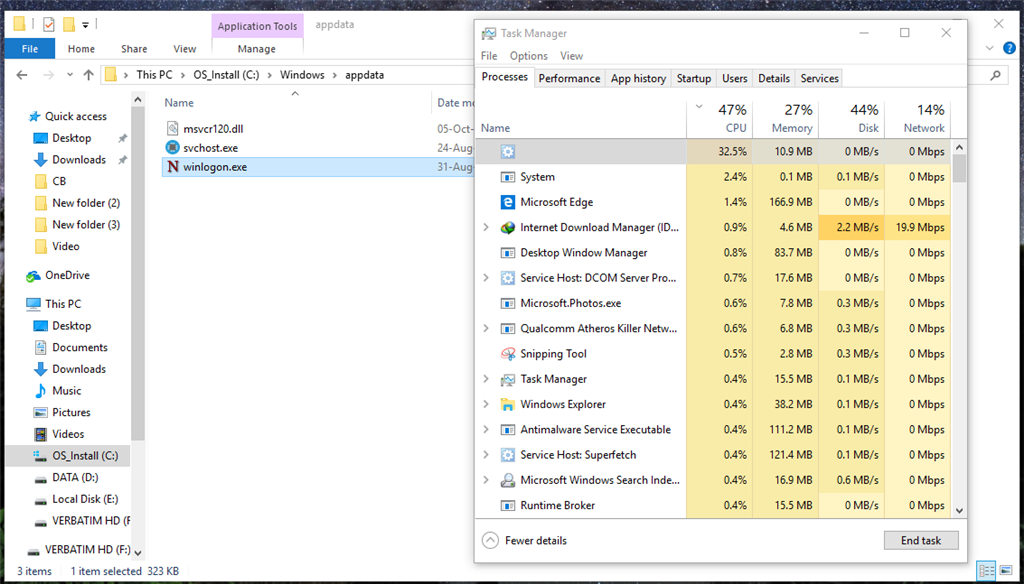Switch to the large icons view button
Screen dimensions: 1024x584
[1006, 570]
